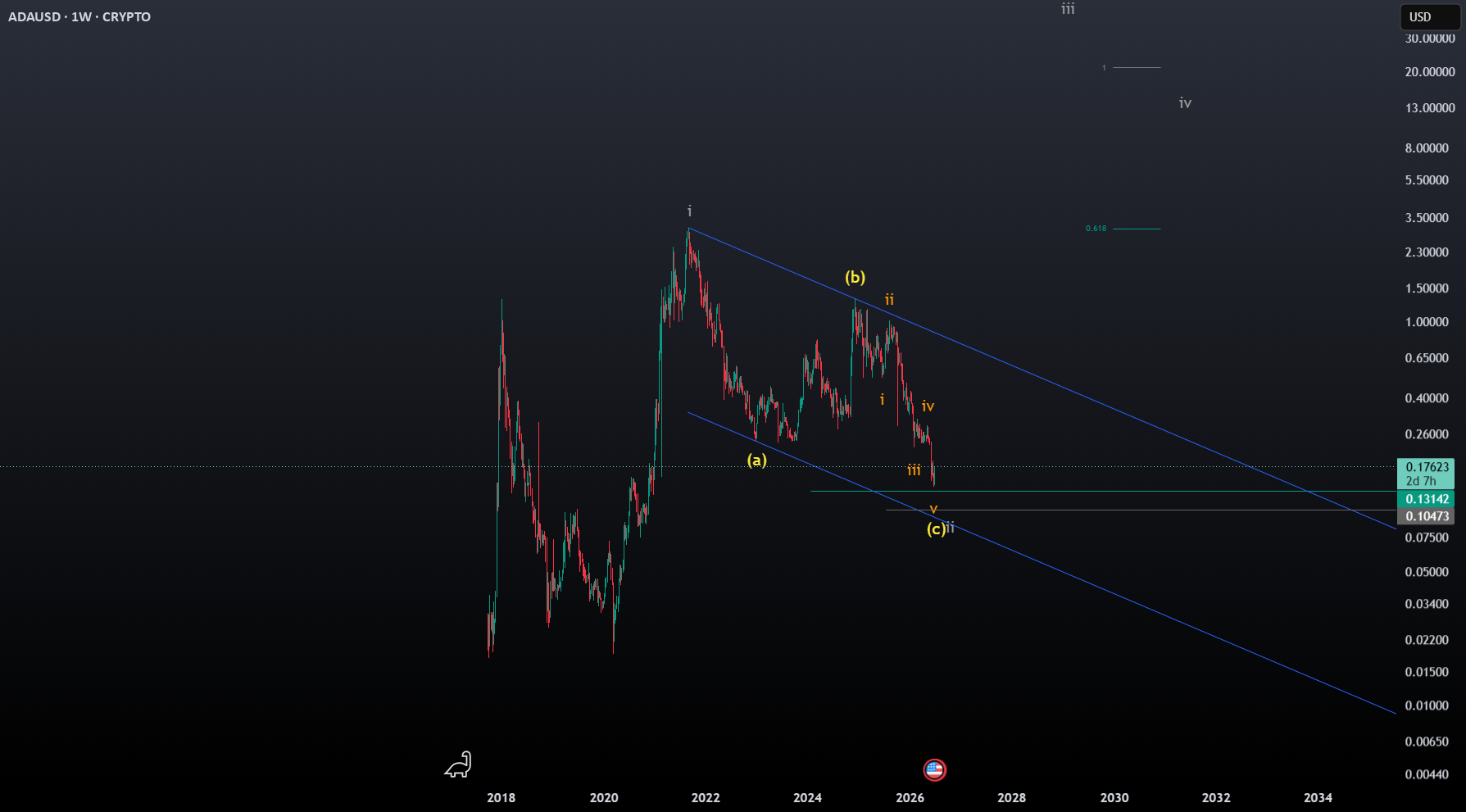
Task: Click the 0.05000 price axis level
Action: pyautogui.click(x=1427, y=572)
